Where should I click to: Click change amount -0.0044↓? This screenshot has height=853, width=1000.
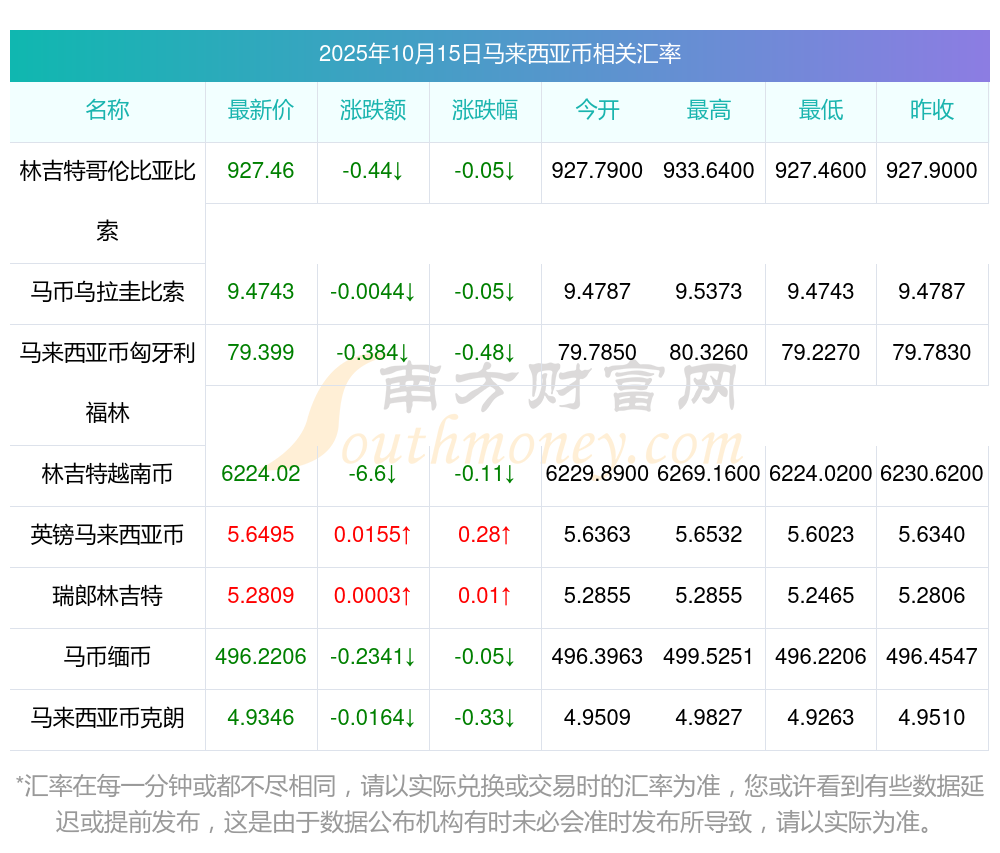point(372,292)
